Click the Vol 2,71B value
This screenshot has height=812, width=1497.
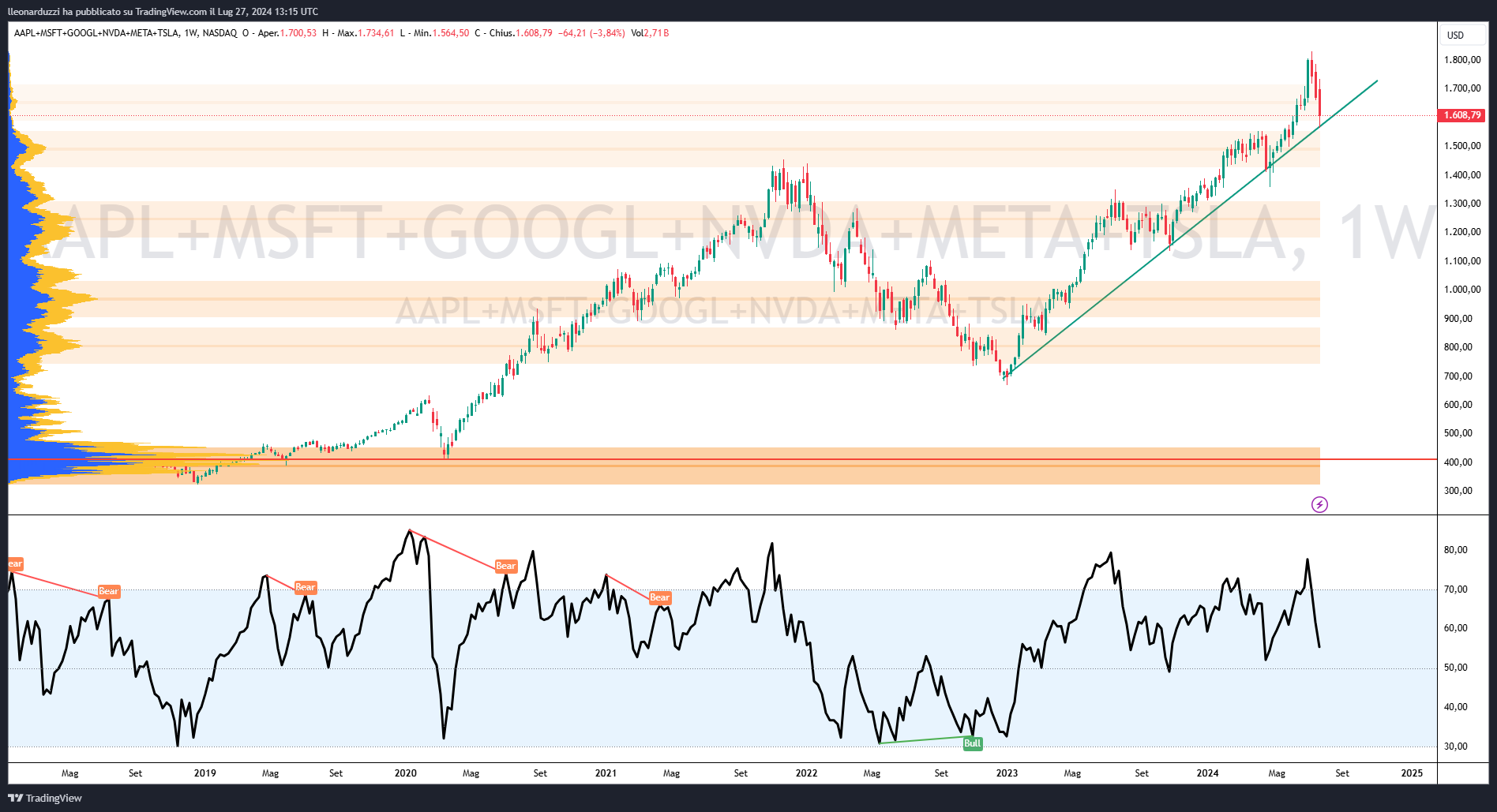[x=650, y=33]
